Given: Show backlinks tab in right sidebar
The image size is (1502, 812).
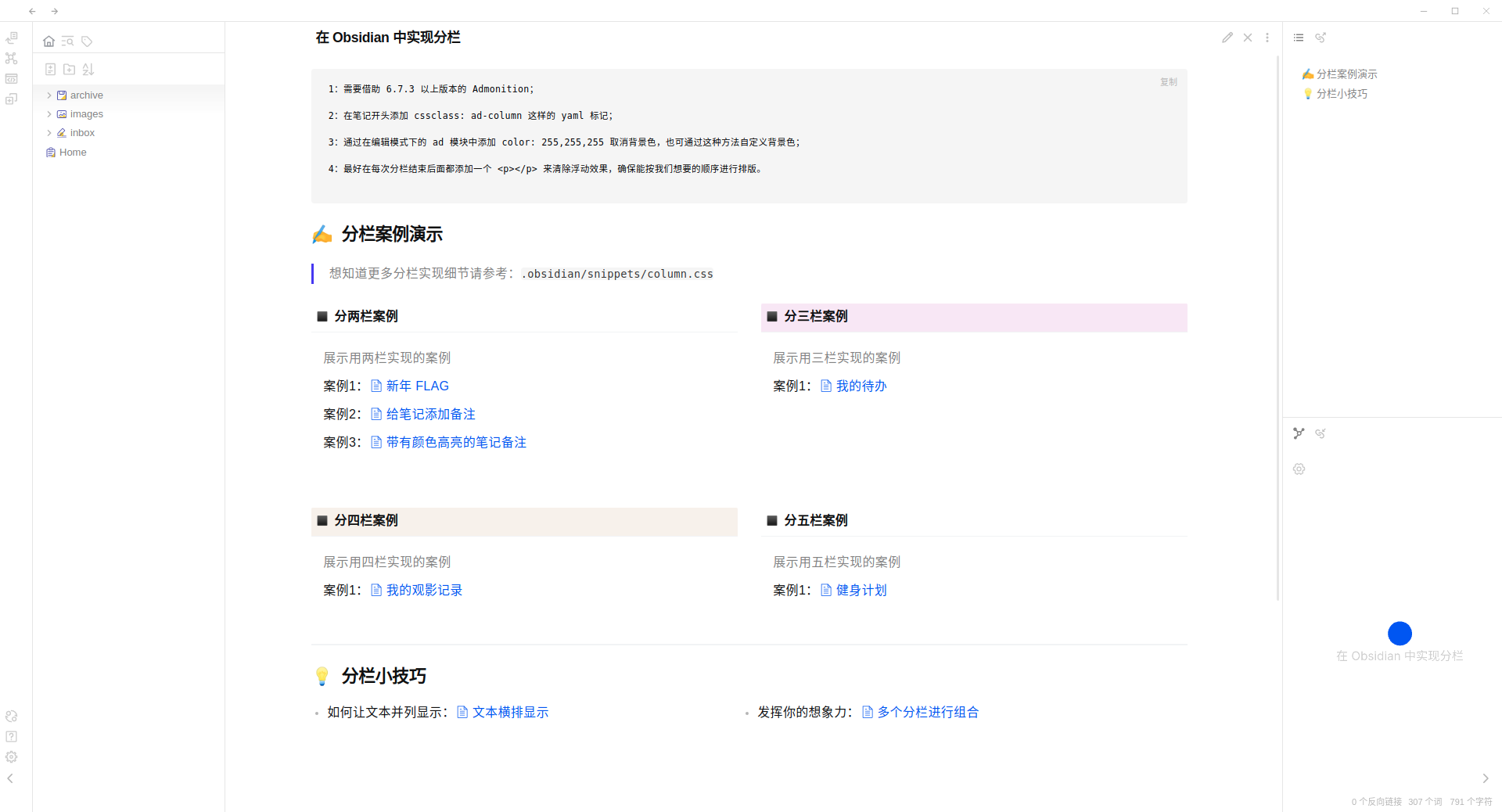Looking at the screenshot, I should [1321, 433].
